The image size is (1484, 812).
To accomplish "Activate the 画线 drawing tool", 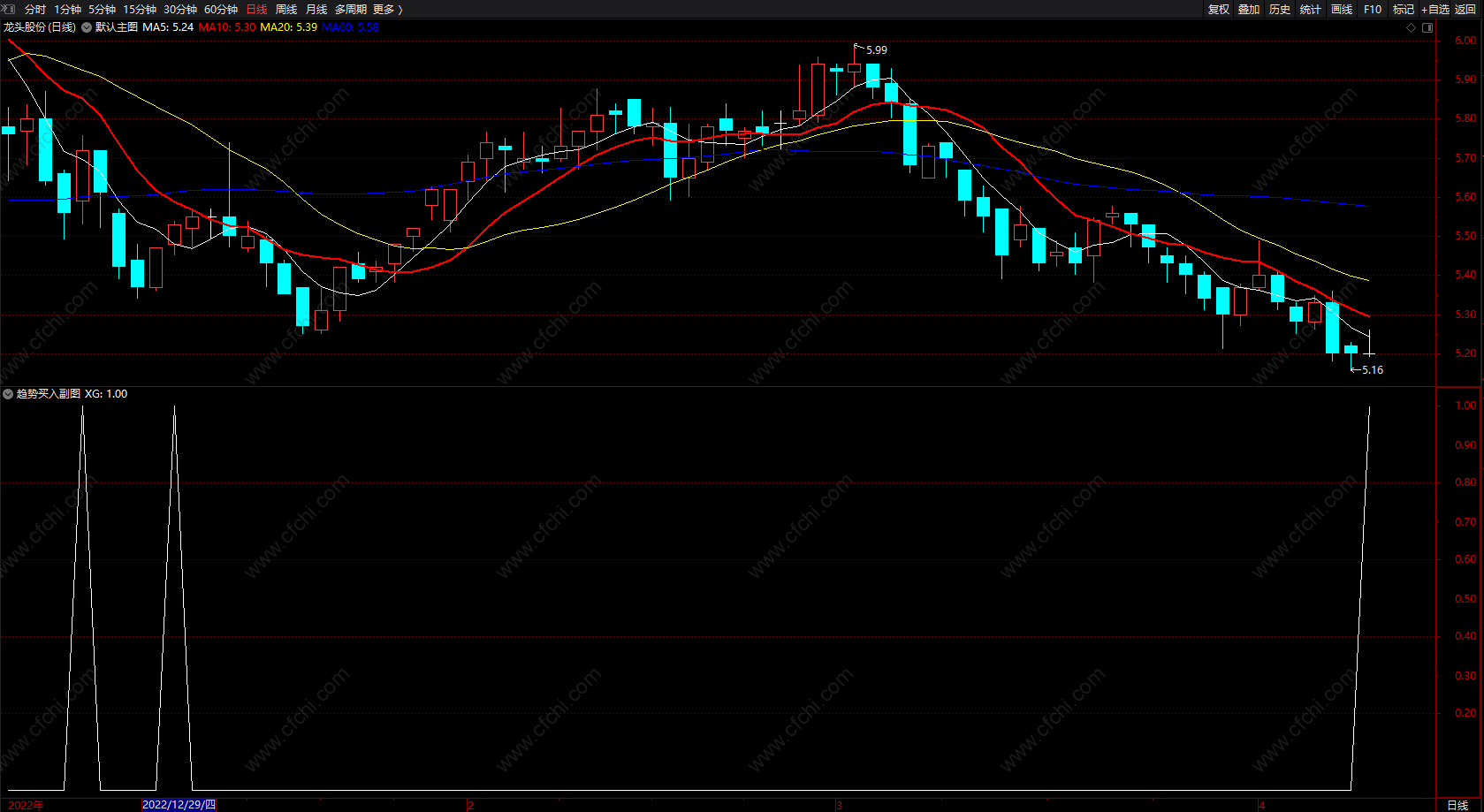I will click(1342, 10).
